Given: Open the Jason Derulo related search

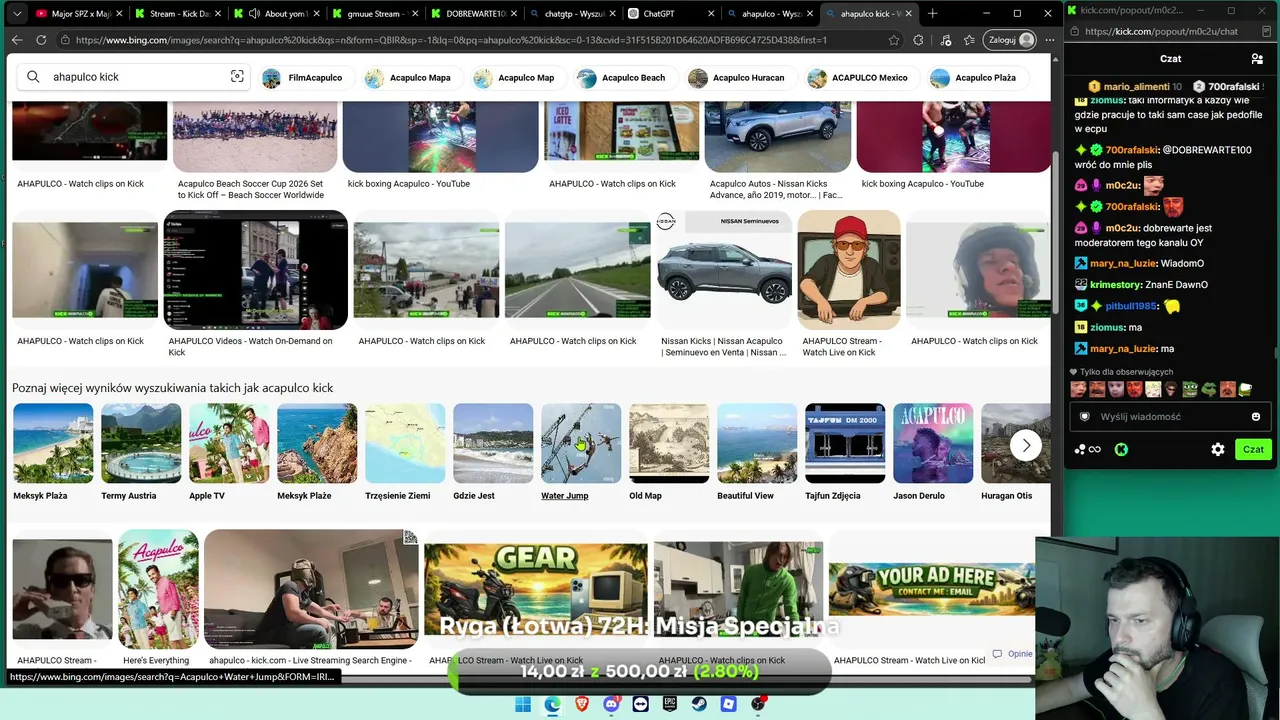Looking at the screenshot, I should point(933,452).
